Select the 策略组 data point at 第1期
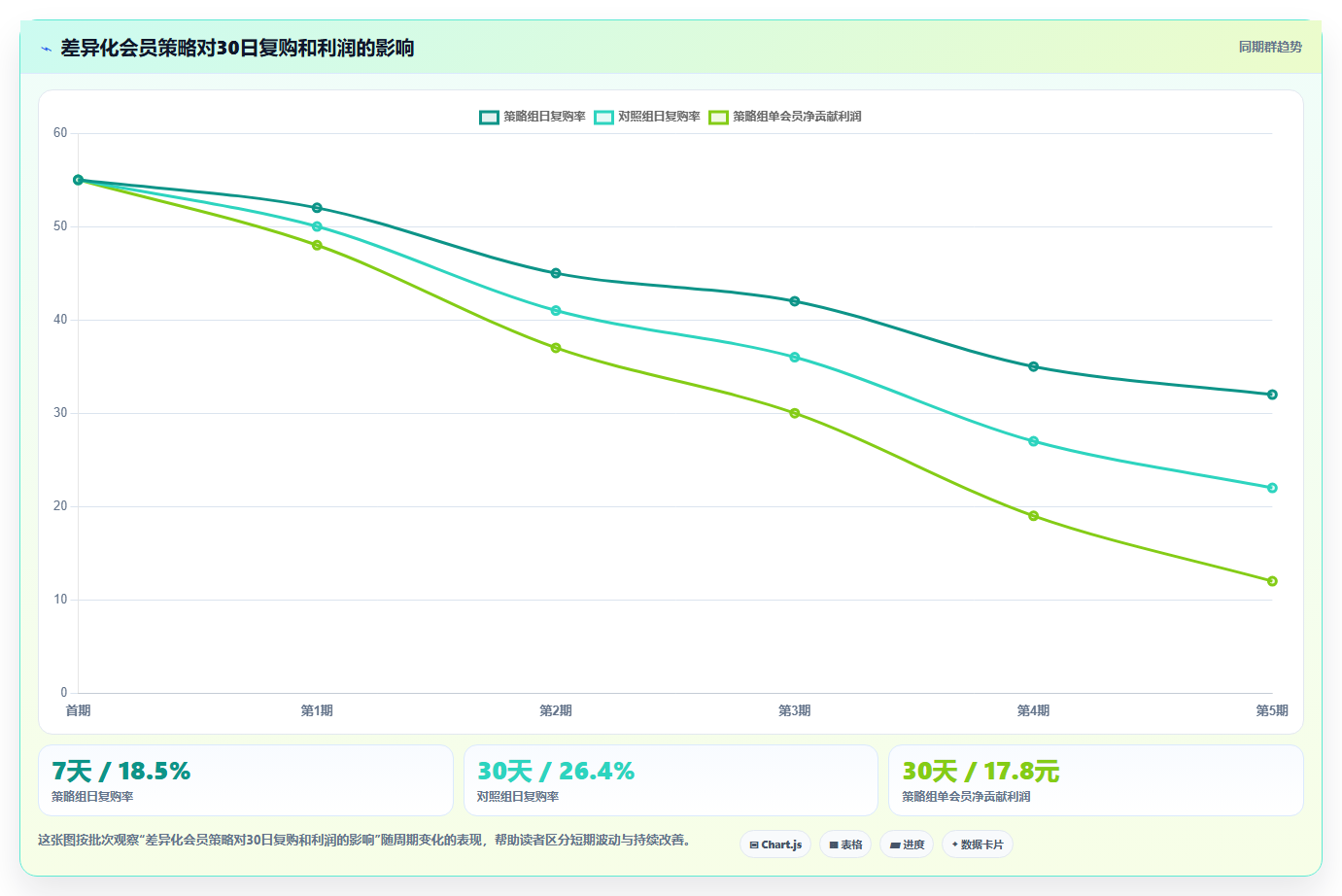The image size is (1342, 896). point(317,208)
